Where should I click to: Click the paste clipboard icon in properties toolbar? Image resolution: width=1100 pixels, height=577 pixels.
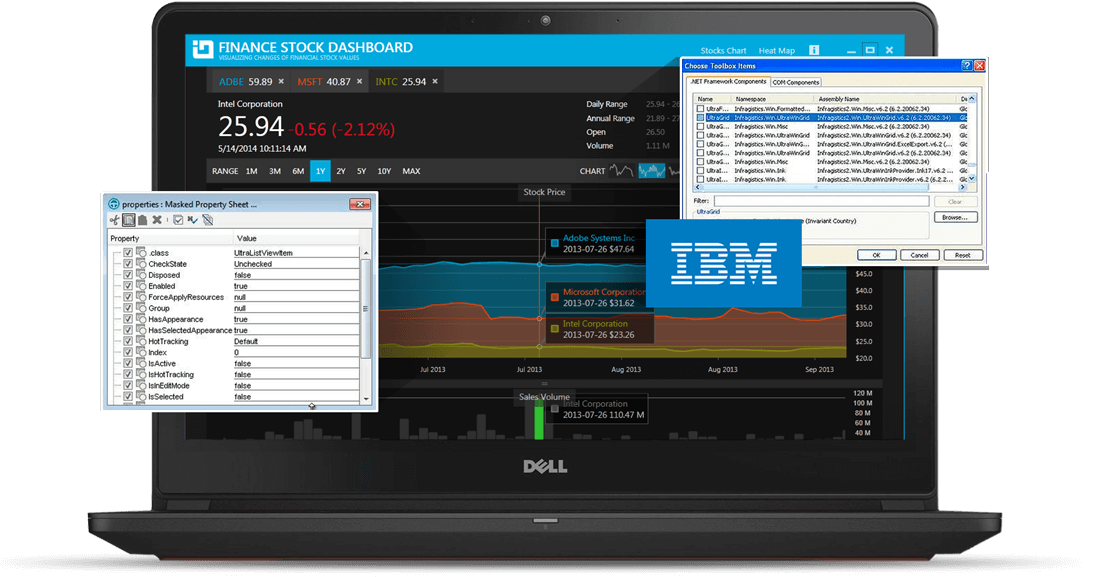(142, 220)
